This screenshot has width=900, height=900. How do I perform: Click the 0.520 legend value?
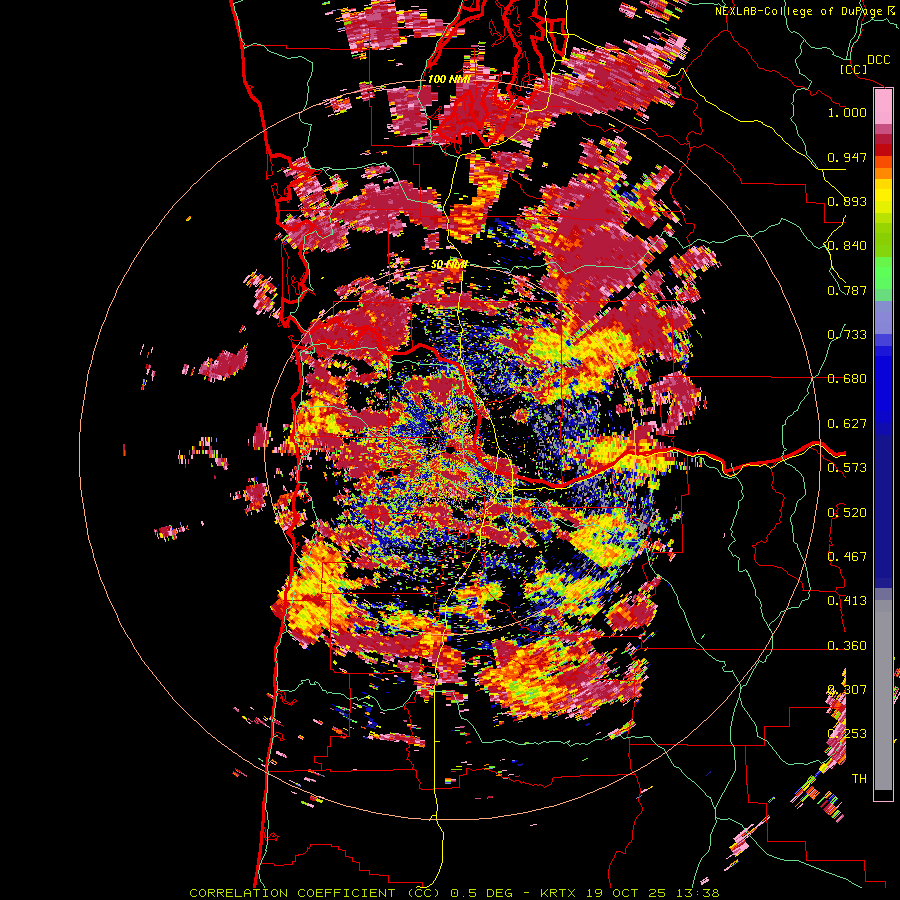point(847,513)
